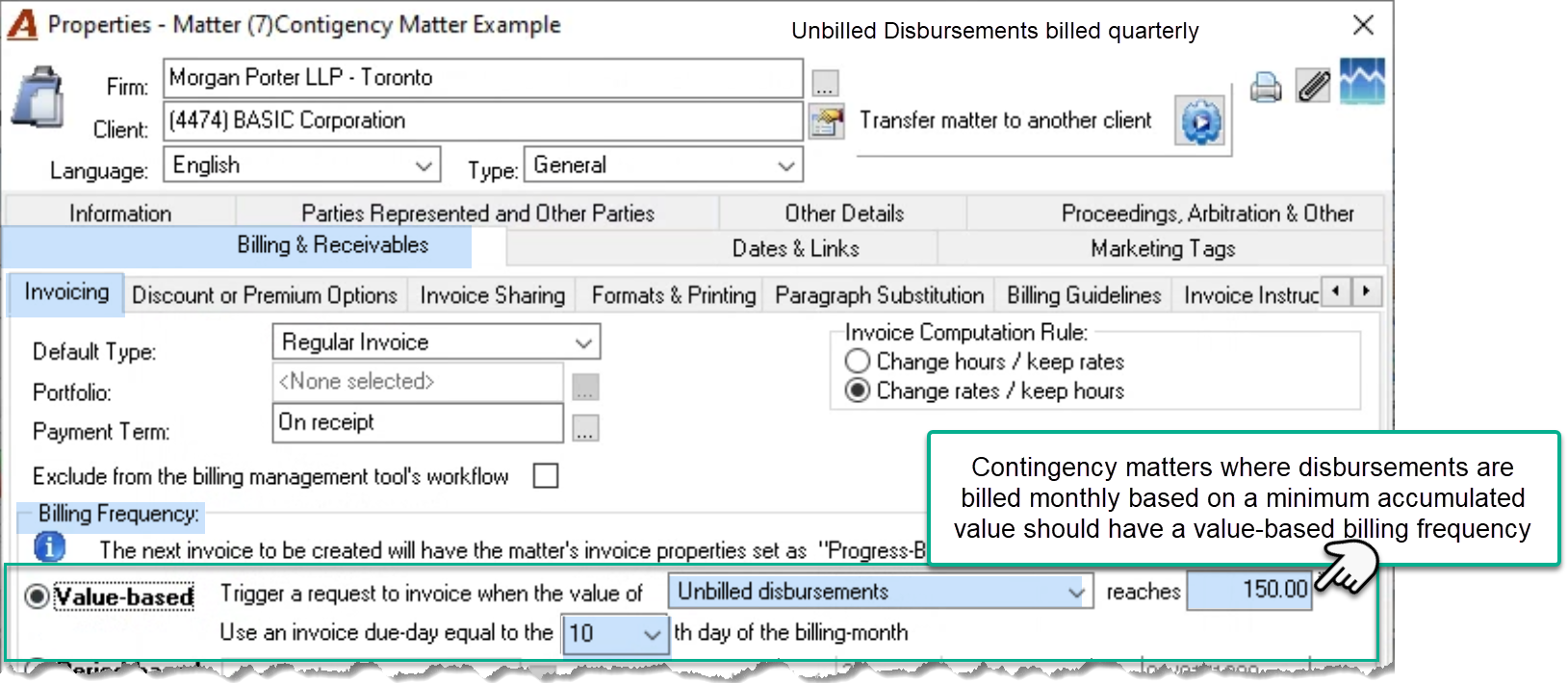Click the client edit card icon
The height and width of the screenshot is (683, 1568).
827,122
